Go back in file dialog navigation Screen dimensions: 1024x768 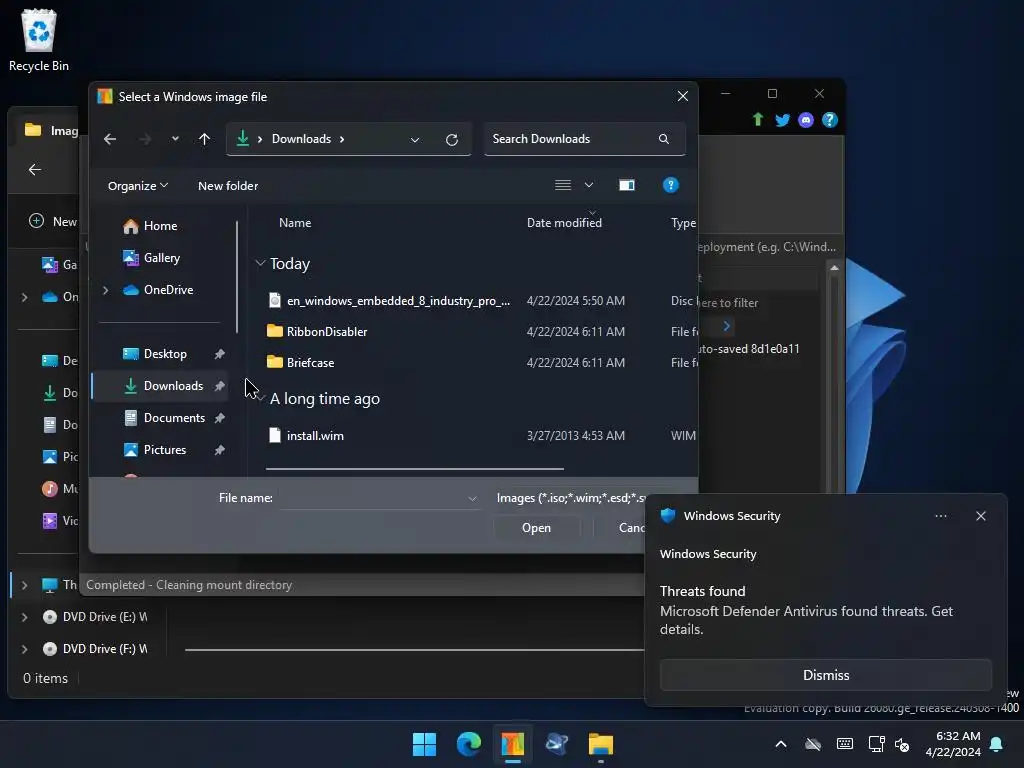[110, 139]
